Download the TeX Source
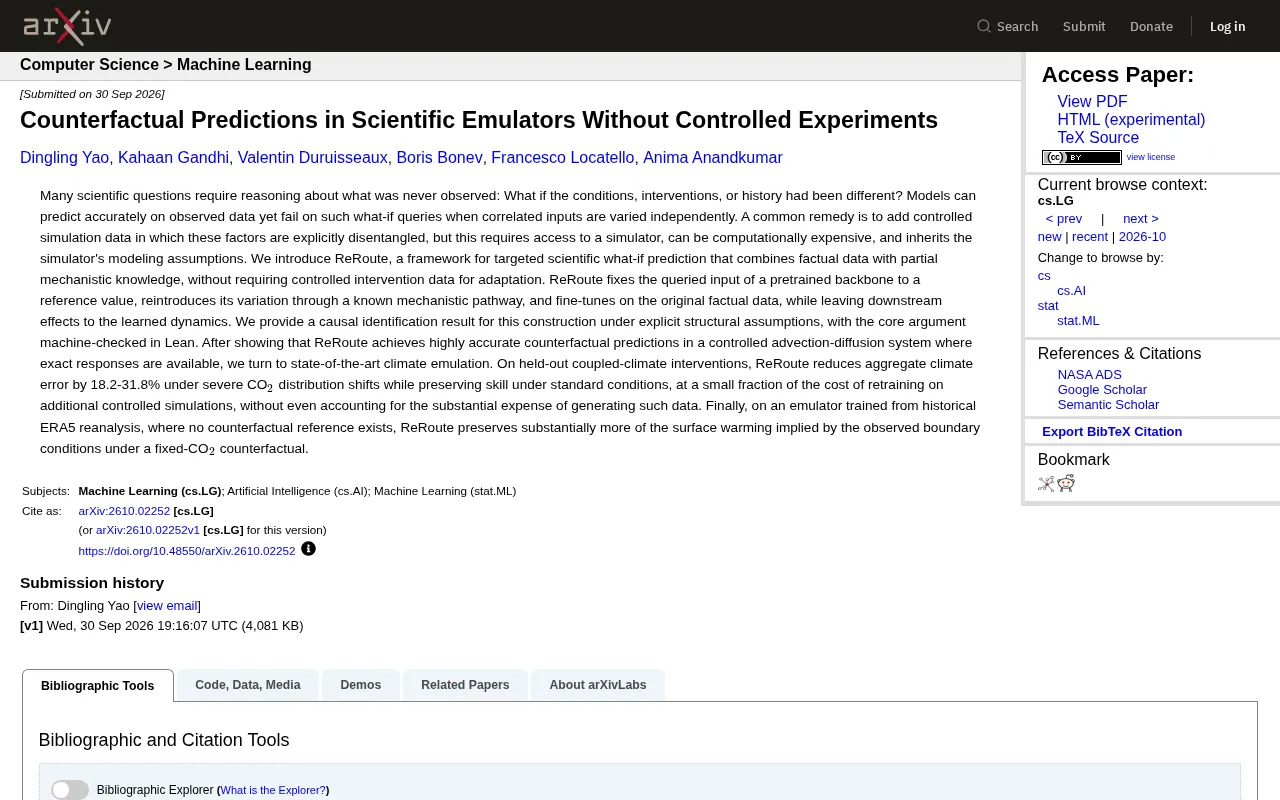Image resolution: width=1280 pixels, height=800 pixels. [1098, 138]
